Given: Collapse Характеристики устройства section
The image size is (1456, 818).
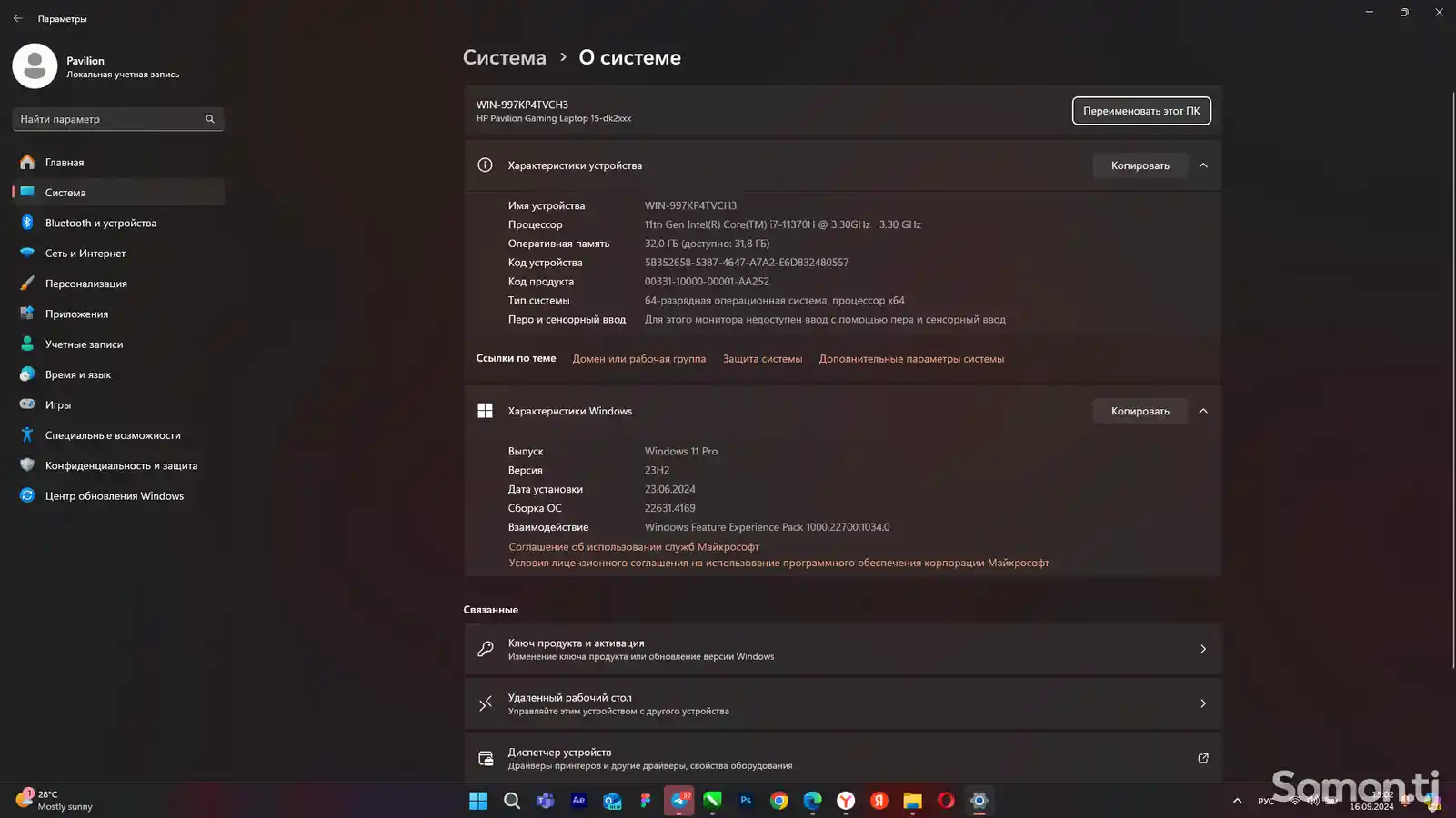Looking at the screenshot, I should click(1203, 165).
